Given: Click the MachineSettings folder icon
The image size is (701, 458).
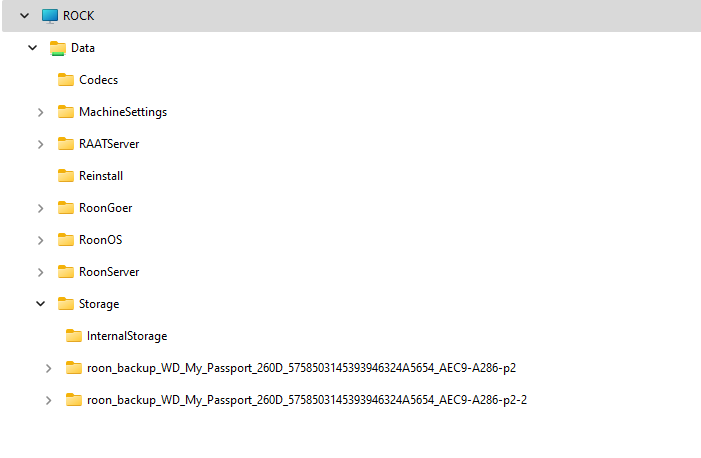Looking at the screenshot, I should pyautogui.click(x=66, y=112).
